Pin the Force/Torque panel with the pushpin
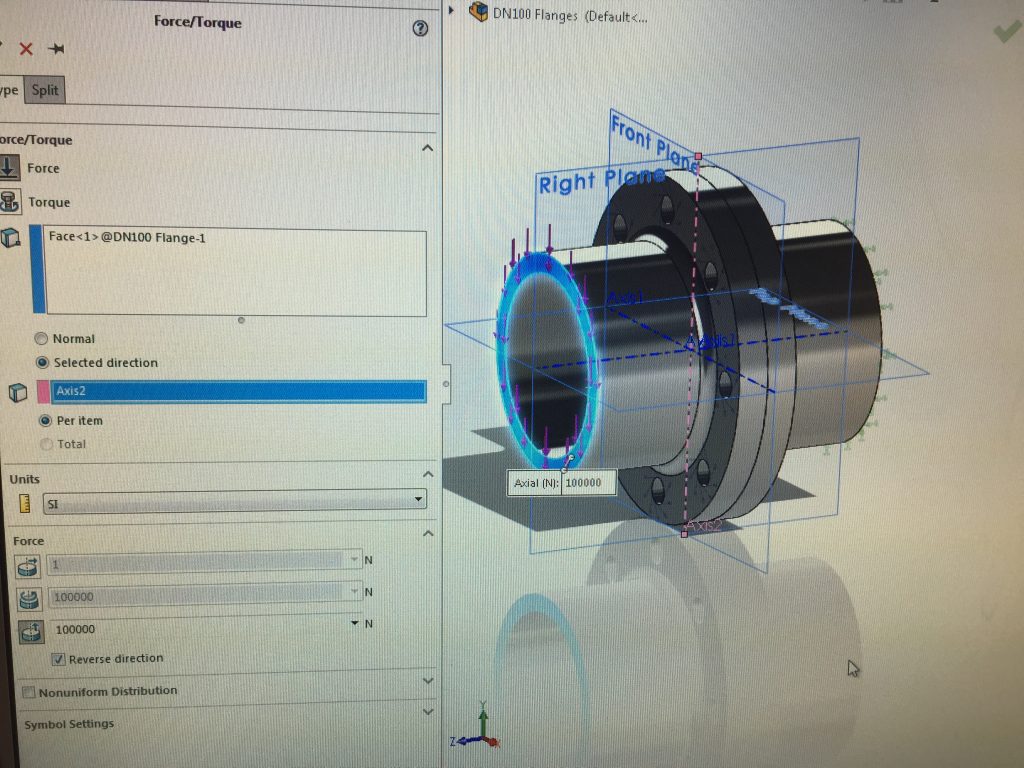1024x768 pixels. [x=56, y=49]
